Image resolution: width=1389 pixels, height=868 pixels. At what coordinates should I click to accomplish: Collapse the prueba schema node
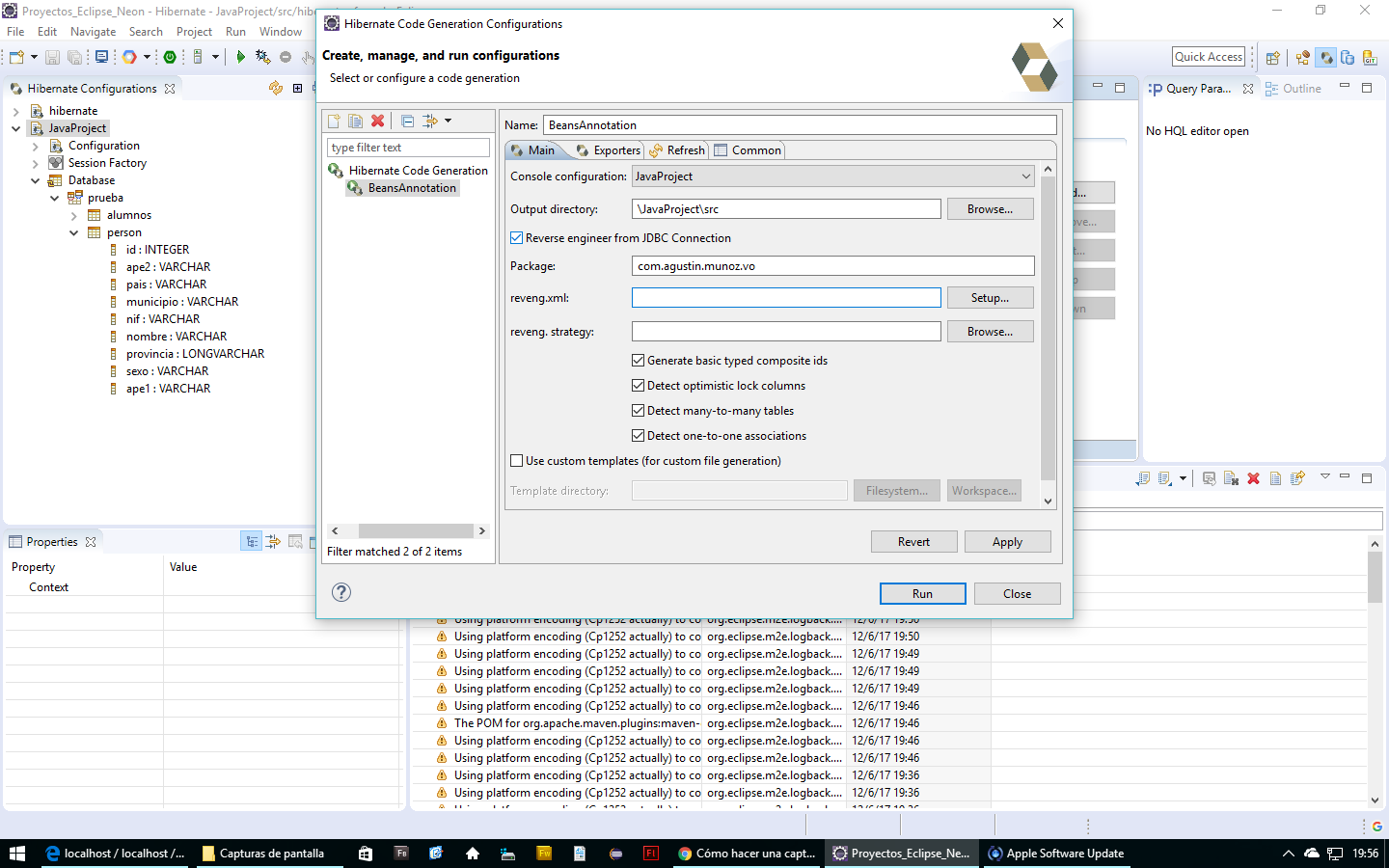point(55,198)
